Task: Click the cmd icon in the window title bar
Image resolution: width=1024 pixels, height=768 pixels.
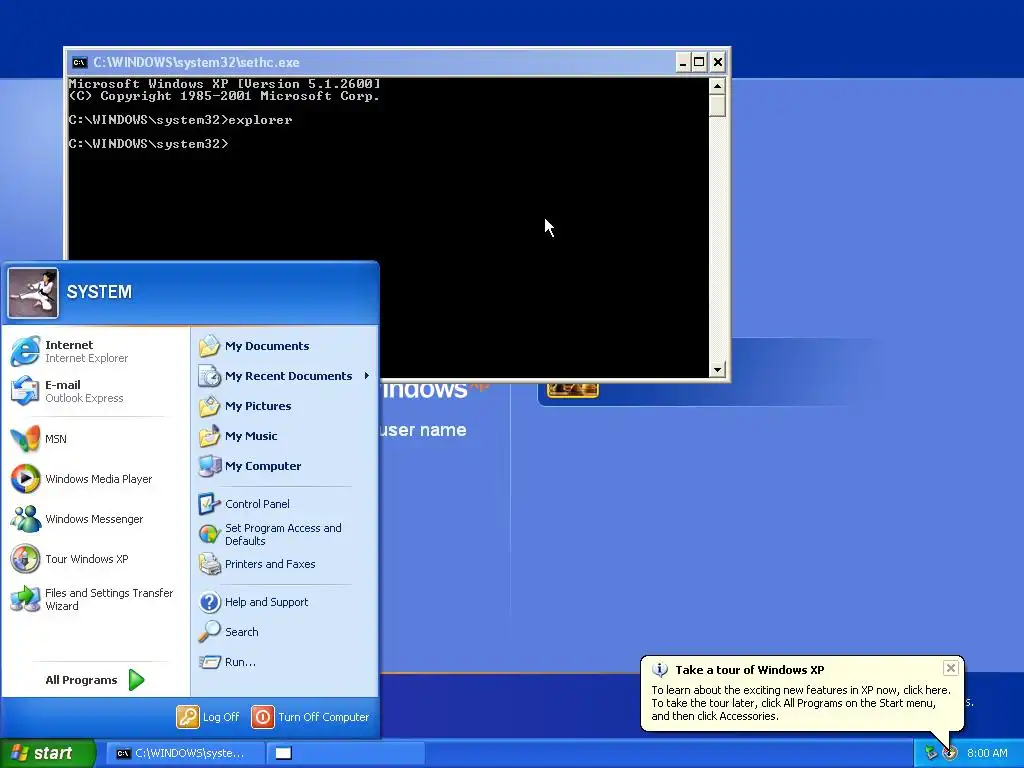Action: (80, 62)
